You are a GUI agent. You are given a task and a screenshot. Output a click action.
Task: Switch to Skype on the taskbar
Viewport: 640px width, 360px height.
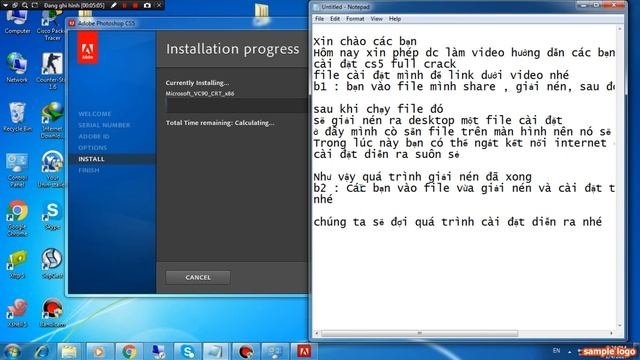[x=187, y=351]
